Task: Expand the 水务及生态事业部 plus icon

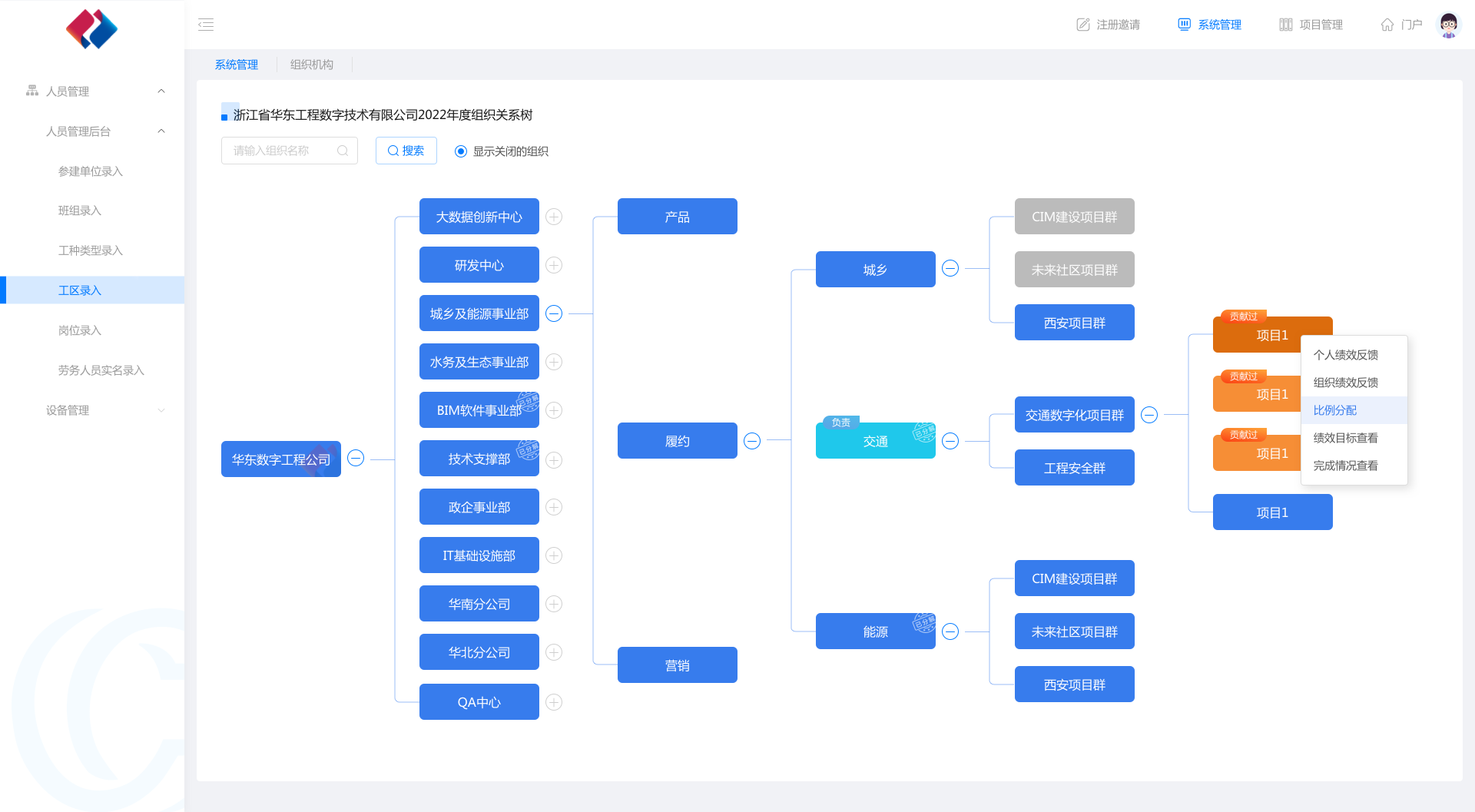Action: pos(554,362)
